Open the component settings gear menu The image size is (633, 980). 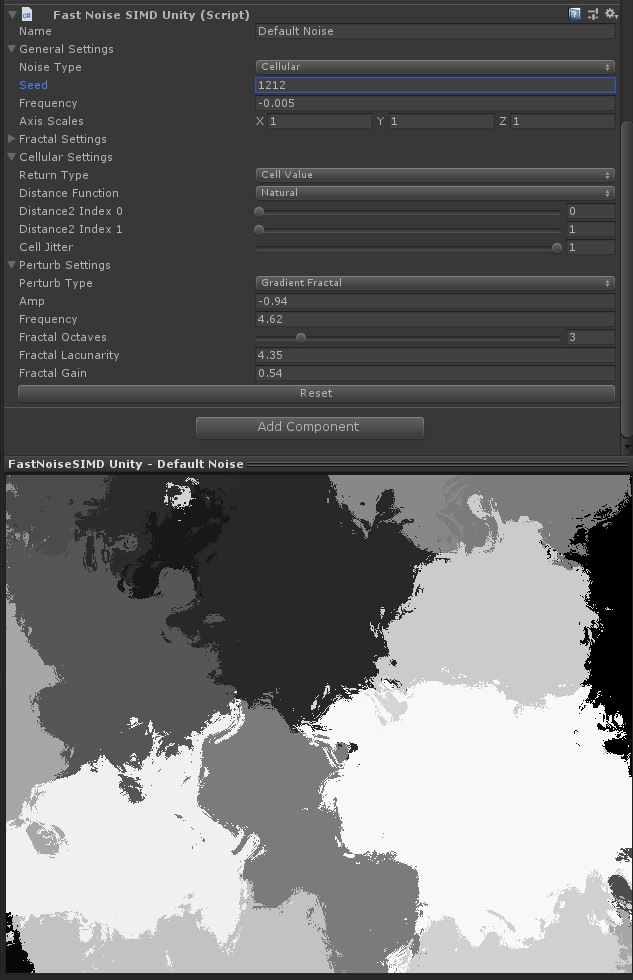[x=610, y=14]
